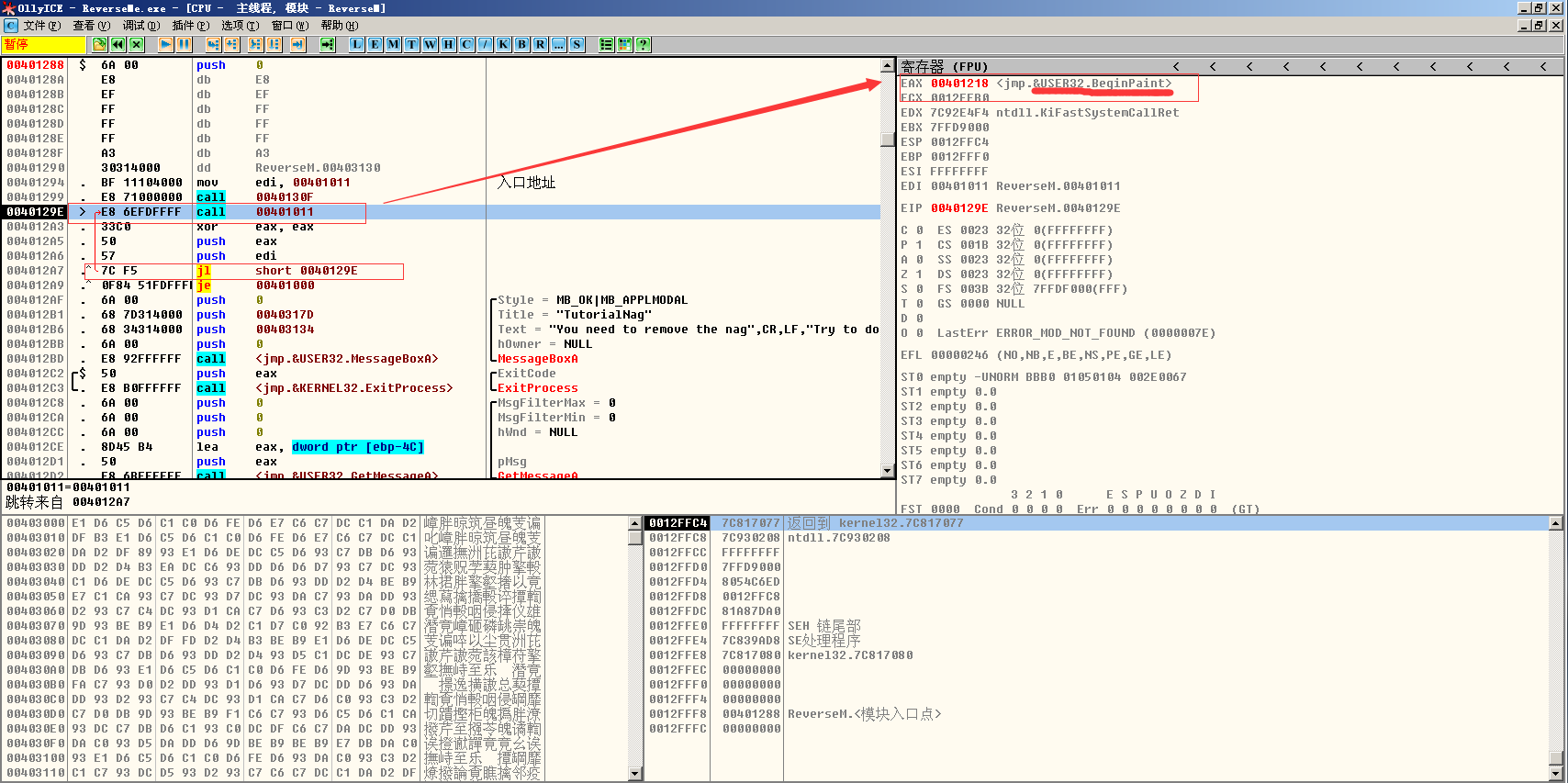Image resolution: width=1568 pixels, height=783 pixels.
Task: Click the EFL flags register value 00000246
Action: tap(959, 355)
